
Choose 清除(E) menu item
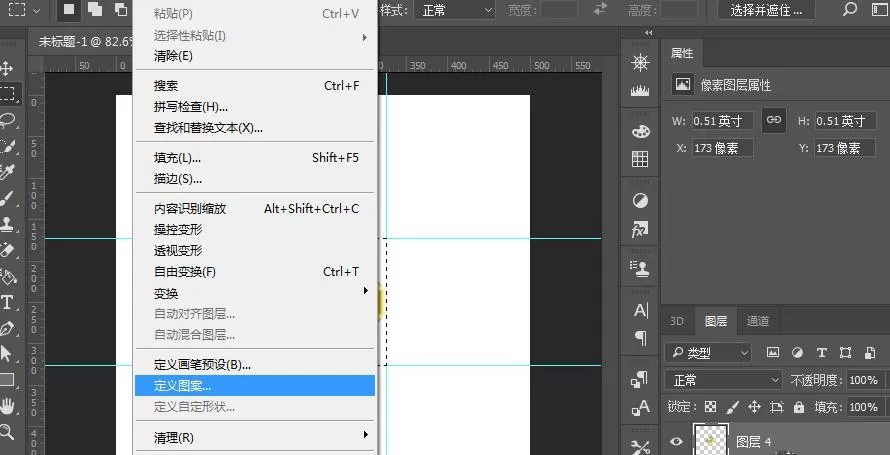pos(254,56)
